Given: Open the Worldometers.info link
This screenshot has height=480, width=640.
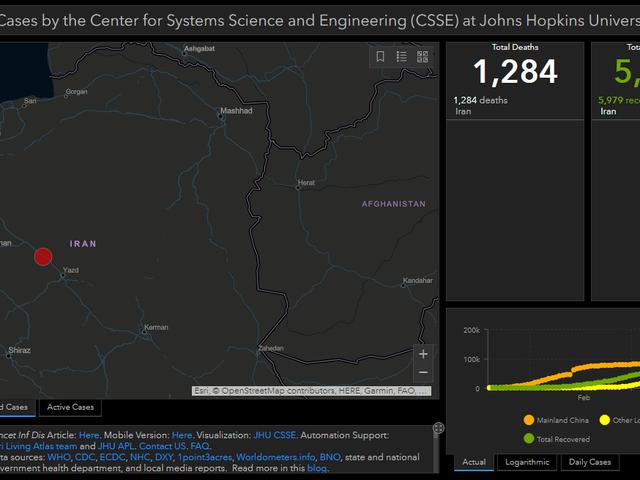Looking at the screenshot, I should (x=276, y=457).
